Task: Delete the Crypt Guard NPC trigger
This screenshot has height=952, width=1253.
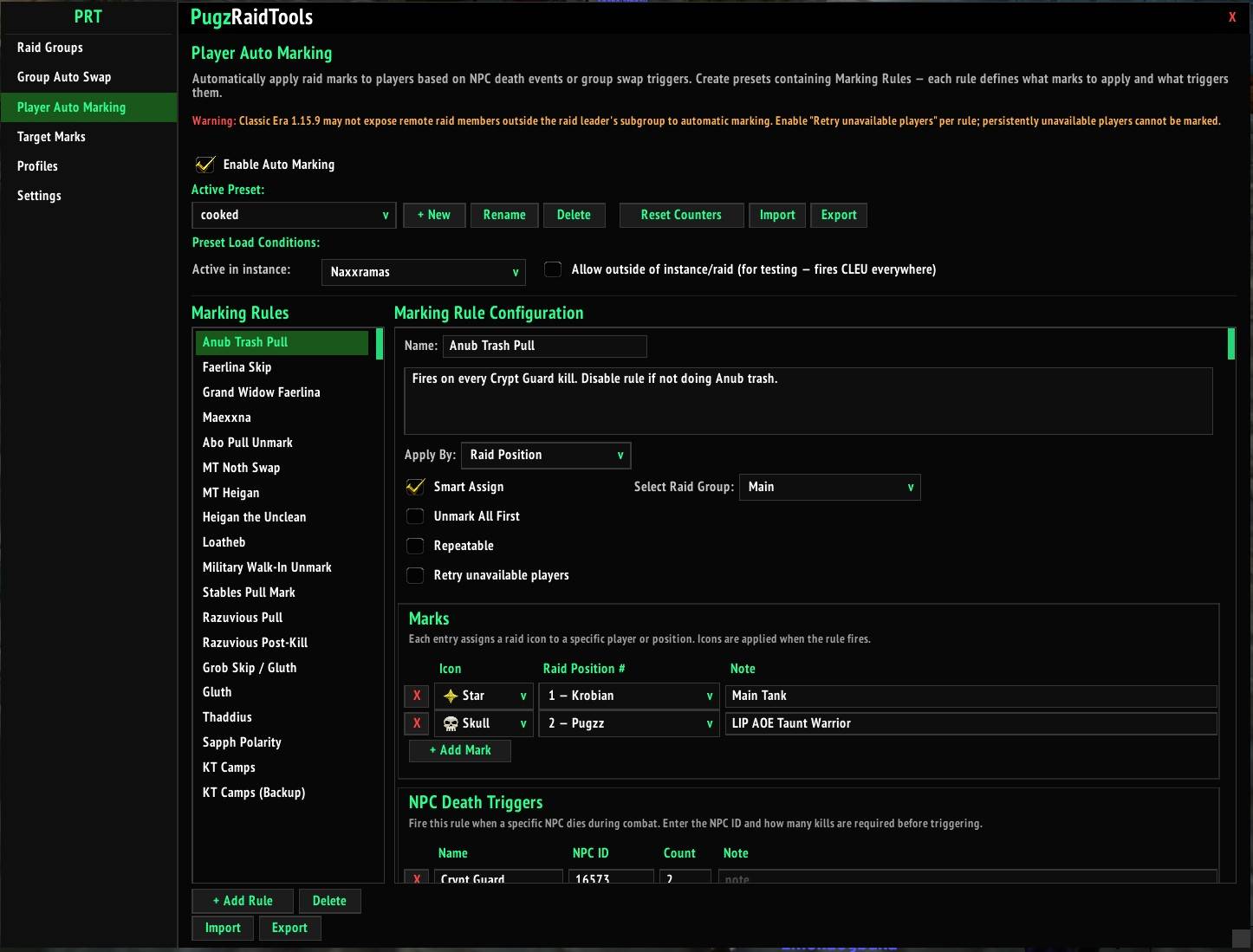Action: [417, 877]
